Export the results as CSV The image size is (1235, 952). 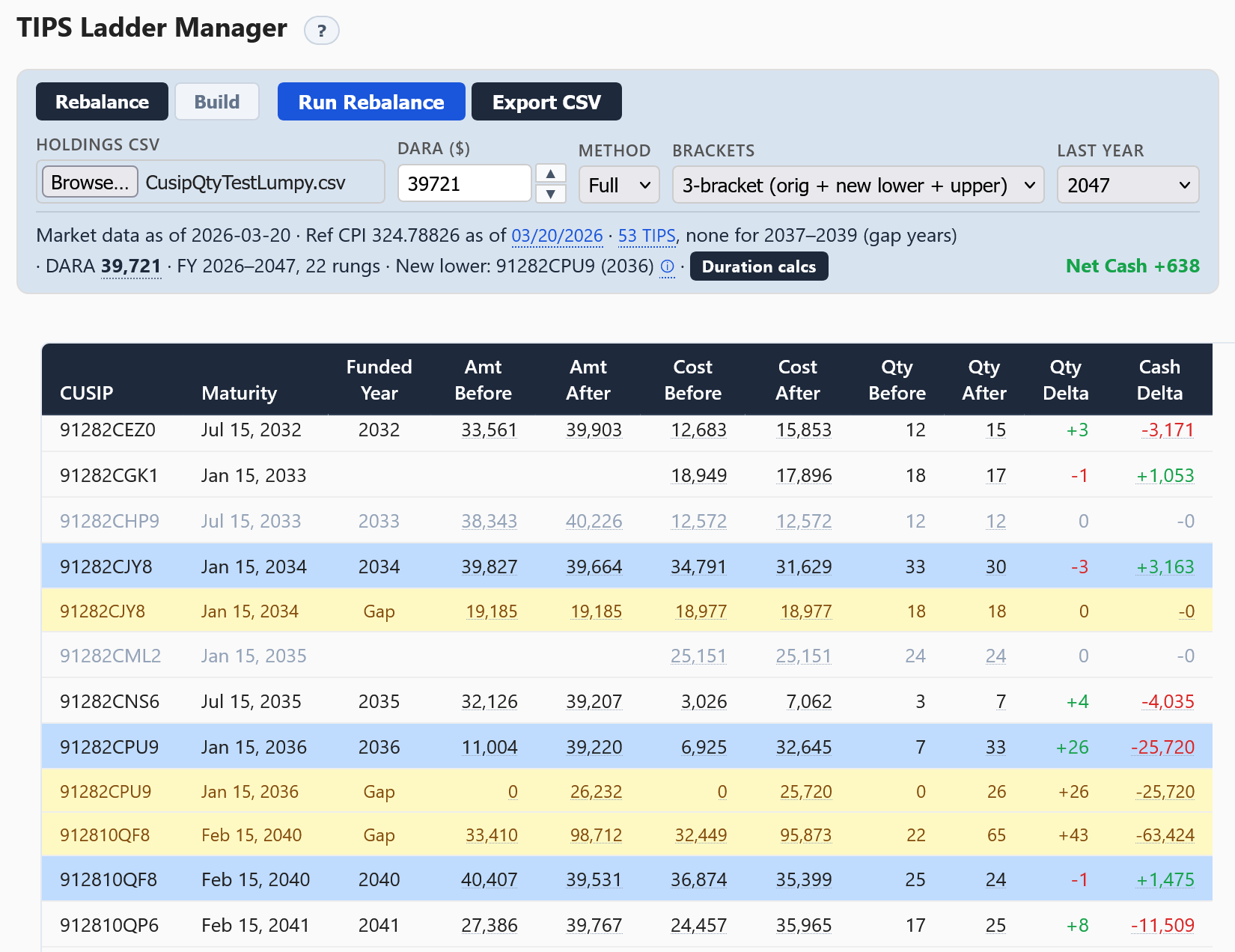(546, 102)
